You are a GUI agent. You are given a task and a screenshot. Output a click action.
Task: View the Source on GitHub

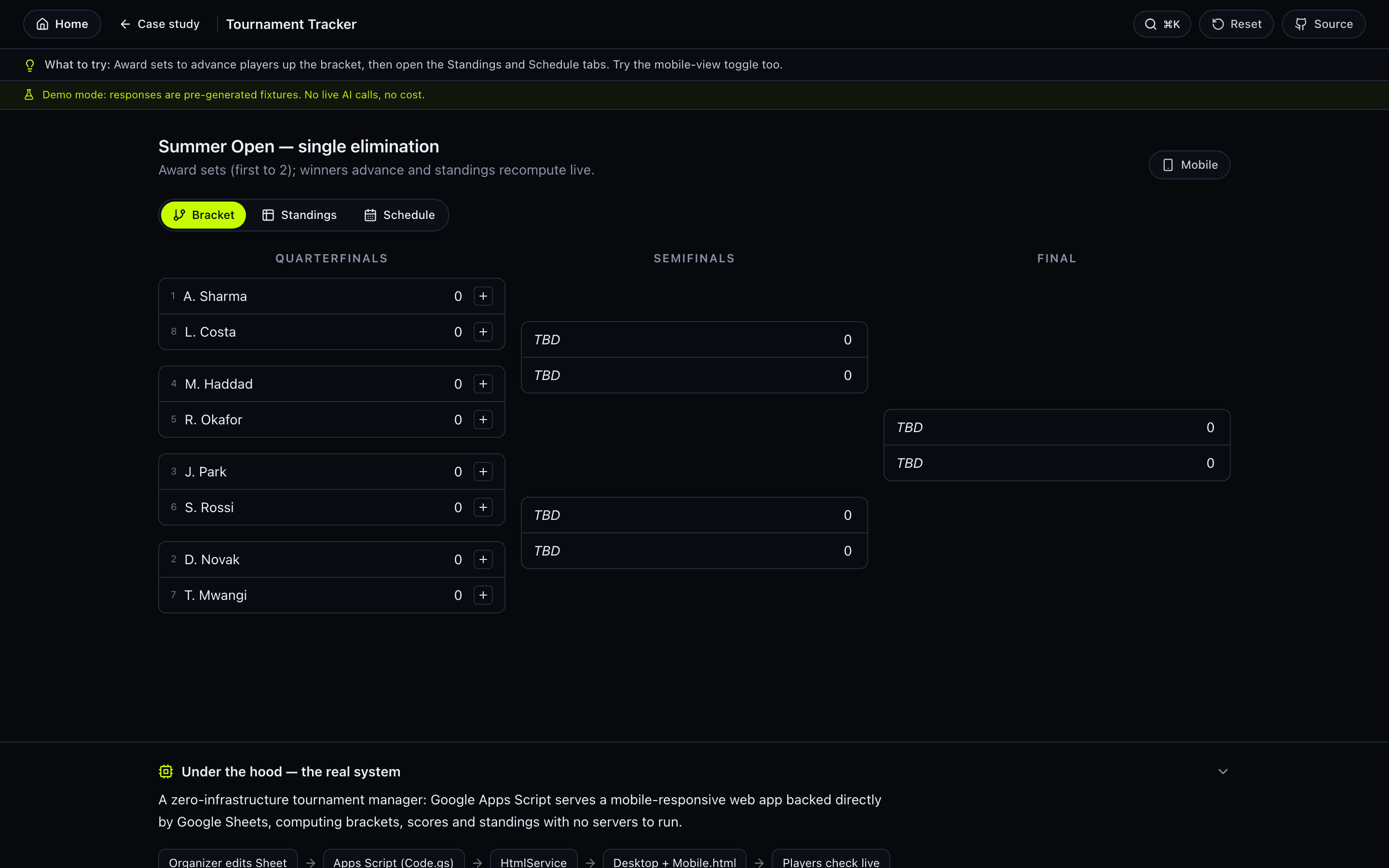pyautogui.click(x=1323, y=24)
